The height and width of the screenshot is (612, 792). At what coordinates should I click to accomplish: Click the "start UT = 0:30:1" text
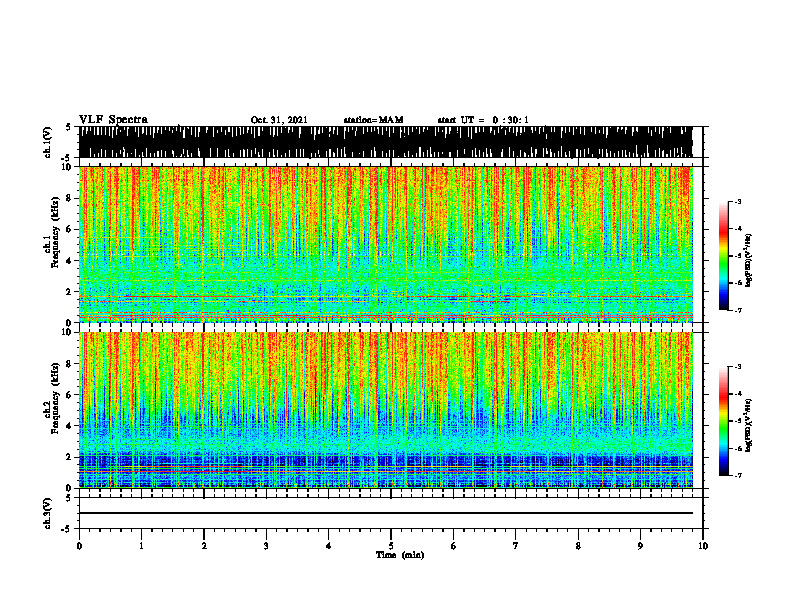[483, 120]
